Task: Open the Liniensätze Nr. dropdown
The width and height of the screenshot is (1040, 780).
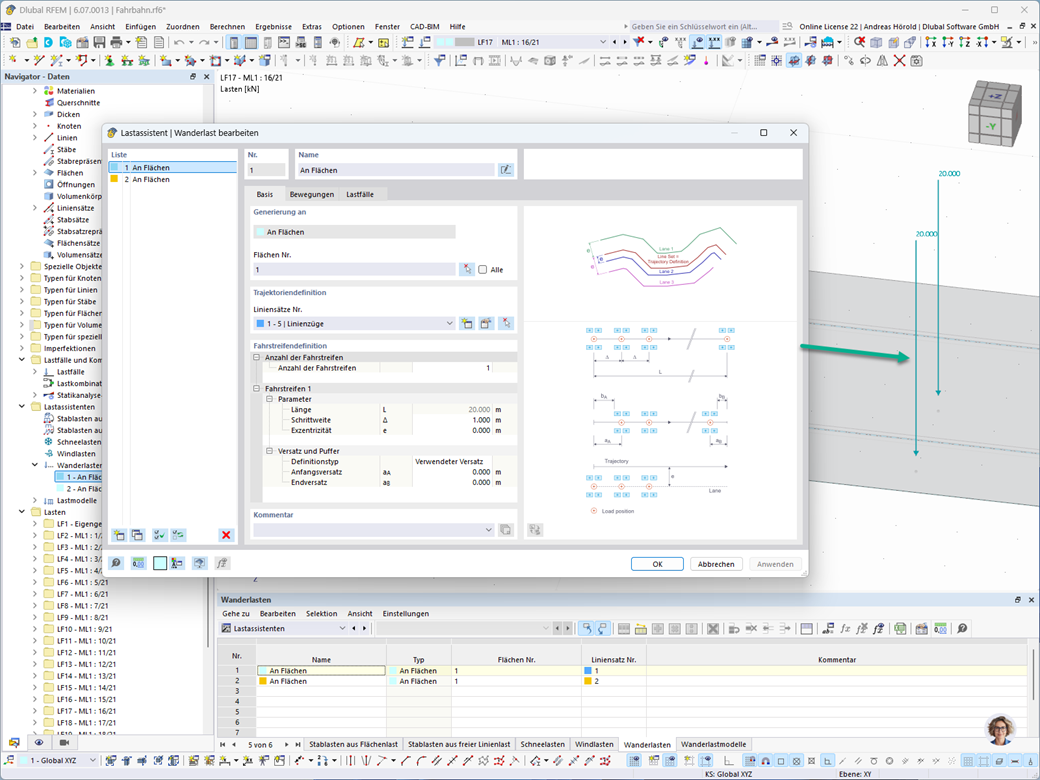Action: point(449,324)
